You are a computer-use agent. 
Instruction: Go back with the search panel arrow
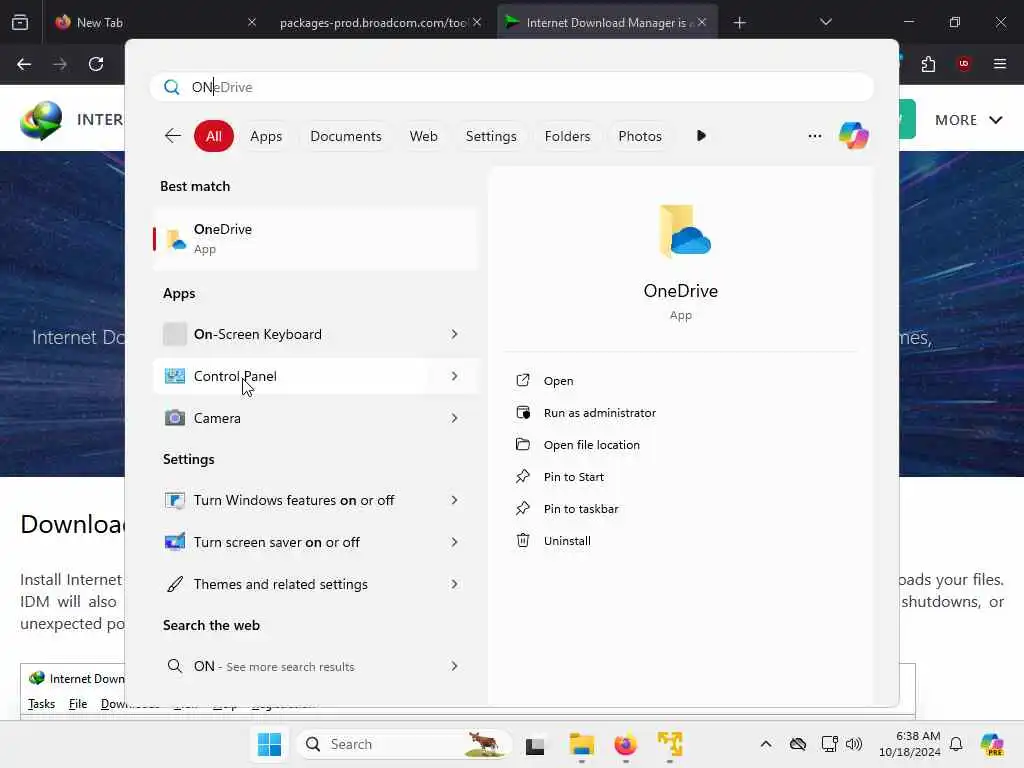point(172,136)
